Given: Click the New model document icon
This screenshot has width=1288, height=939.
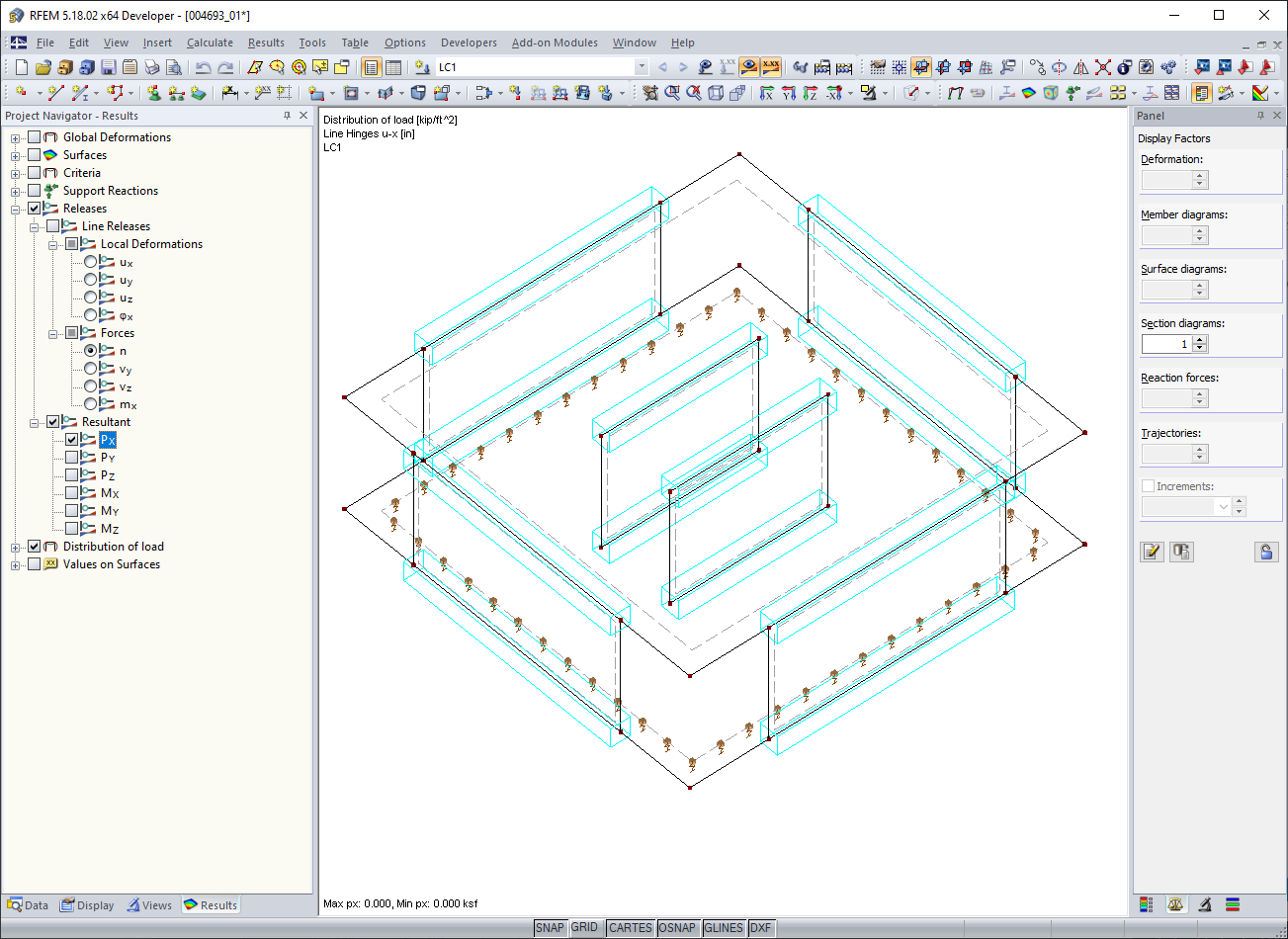Looking at the screenshot, I should pyautogui.click(x=22, y=67).
